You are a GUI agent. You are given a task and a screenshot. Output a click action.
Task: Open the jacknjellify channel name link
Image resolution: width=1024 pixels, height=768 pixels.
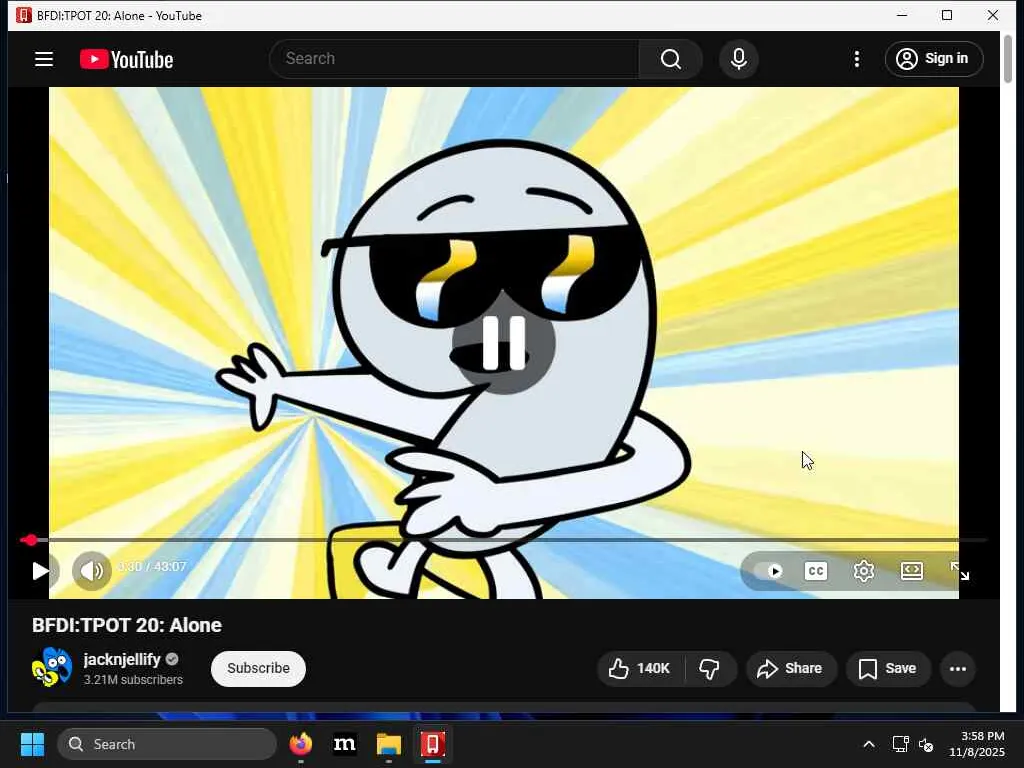[x=121, y=660]
